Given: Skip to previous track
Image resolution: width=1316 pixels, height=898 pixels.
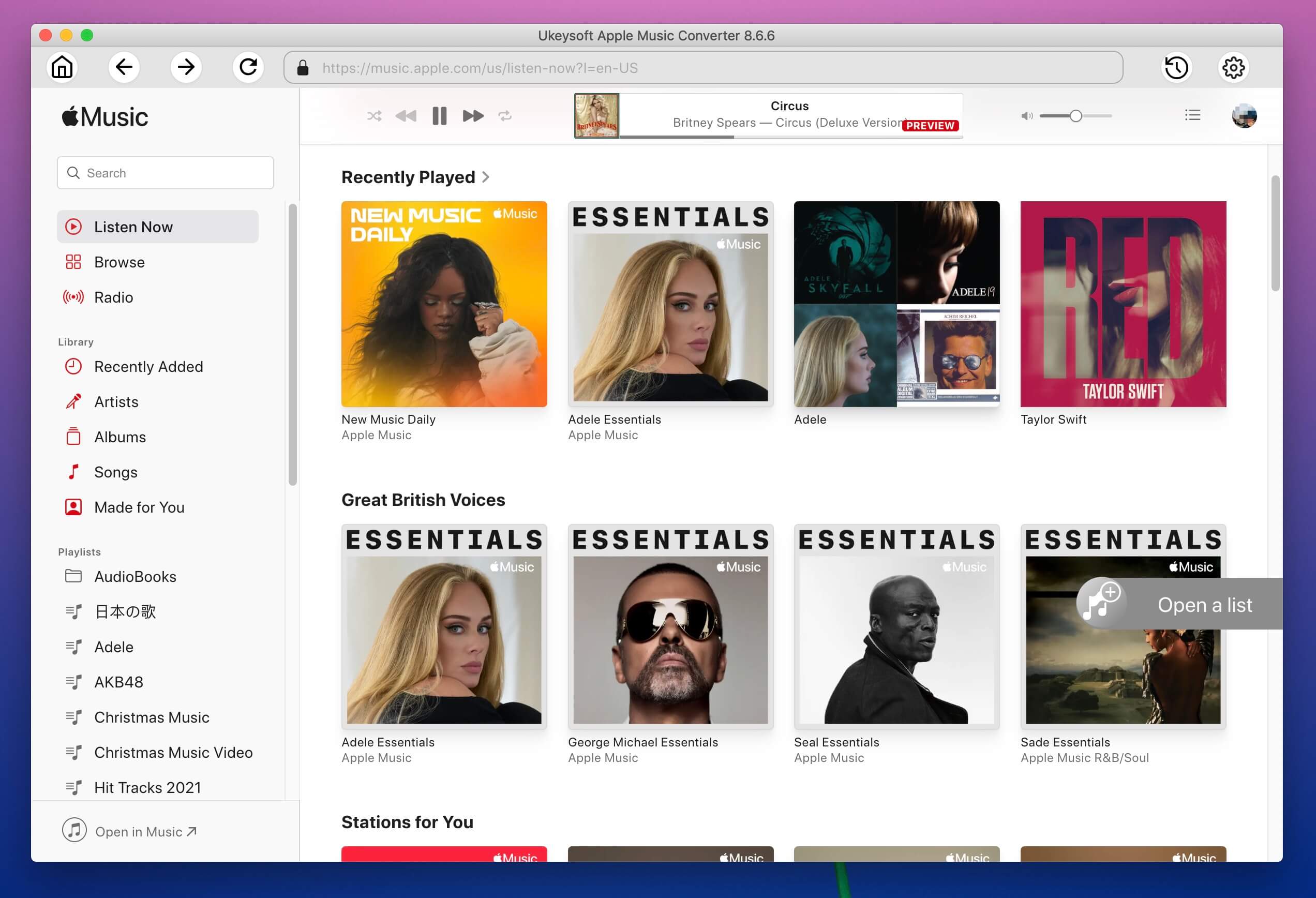Looking at the screenshot, I should point(406,116).
